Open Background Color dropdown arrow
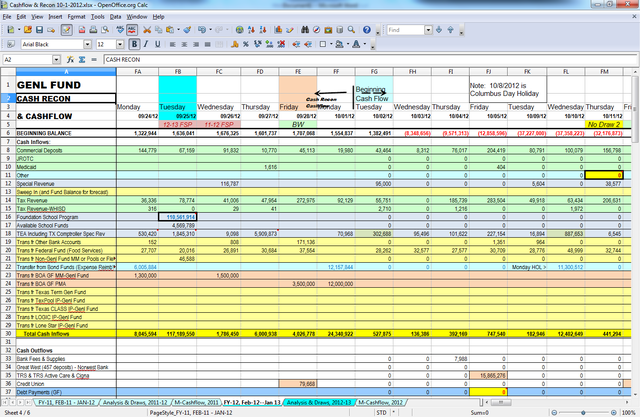The width and height of the screenshot is (640, 417). pos(347,44)
